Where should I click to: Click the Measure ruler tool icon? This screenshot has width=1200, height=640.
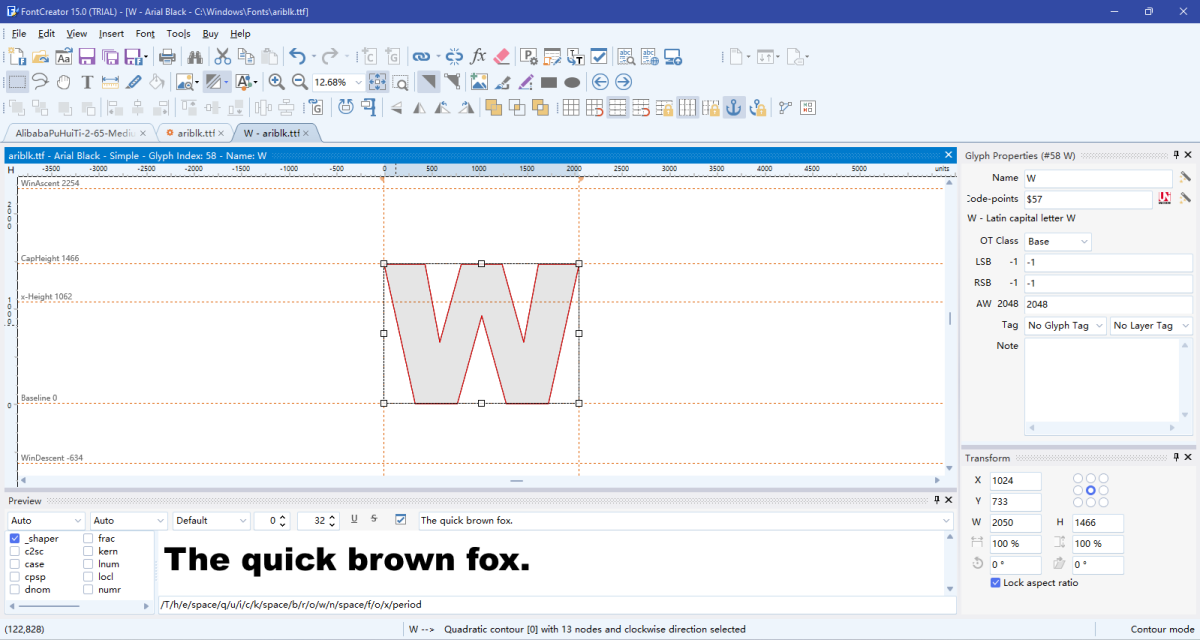pyautogui.click(x=110, y=82)
